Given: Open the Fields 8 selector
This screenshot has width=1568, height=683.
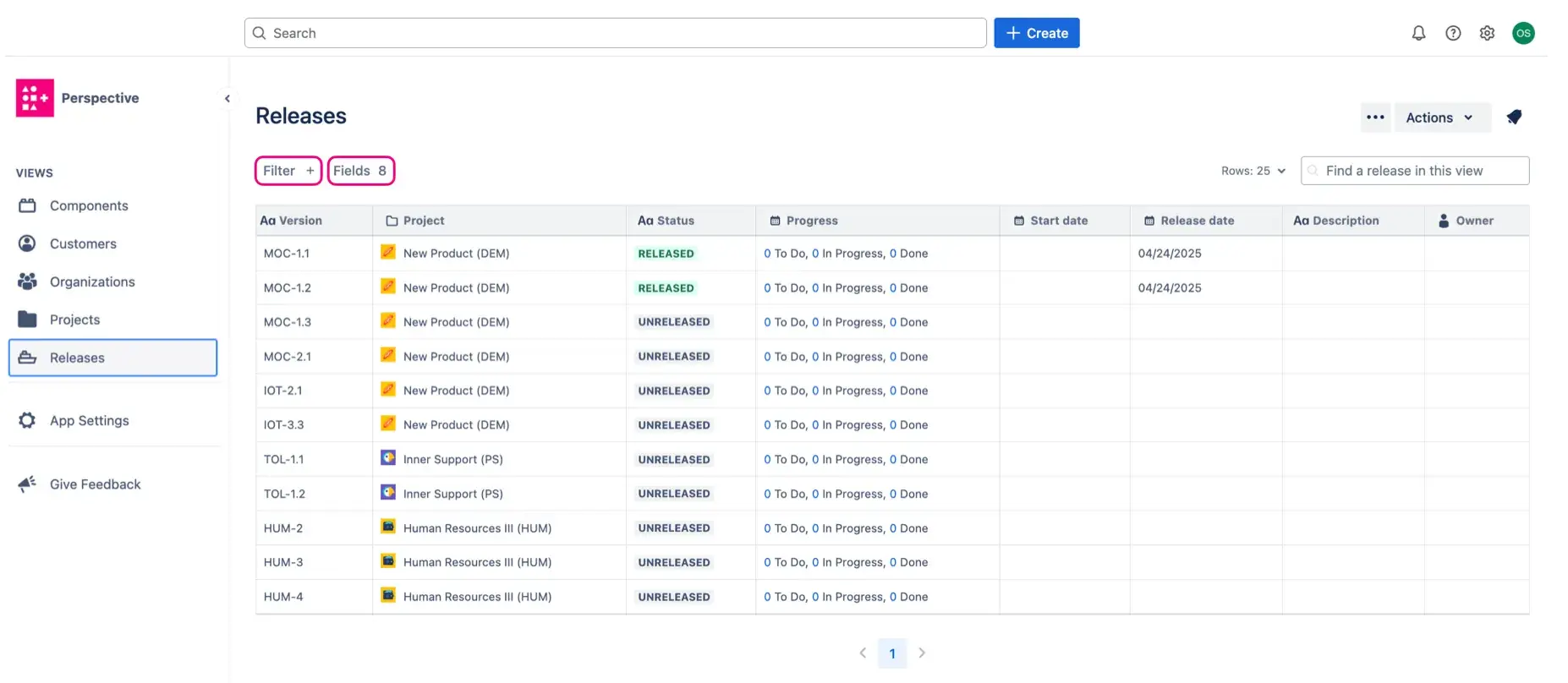Looking at the screenshot, I should (360, 171).
